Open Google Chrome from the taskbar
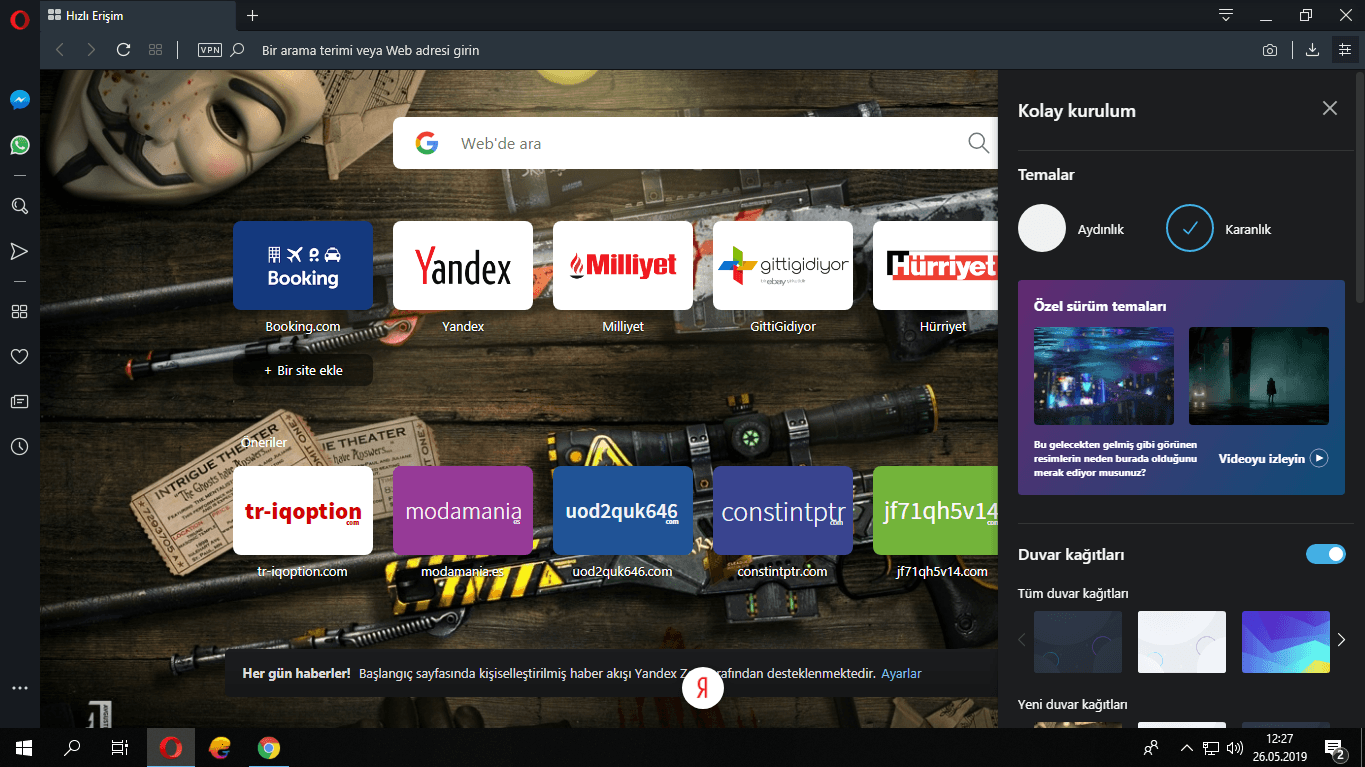This screenshot has width=1365, height=767. (268, 747)
